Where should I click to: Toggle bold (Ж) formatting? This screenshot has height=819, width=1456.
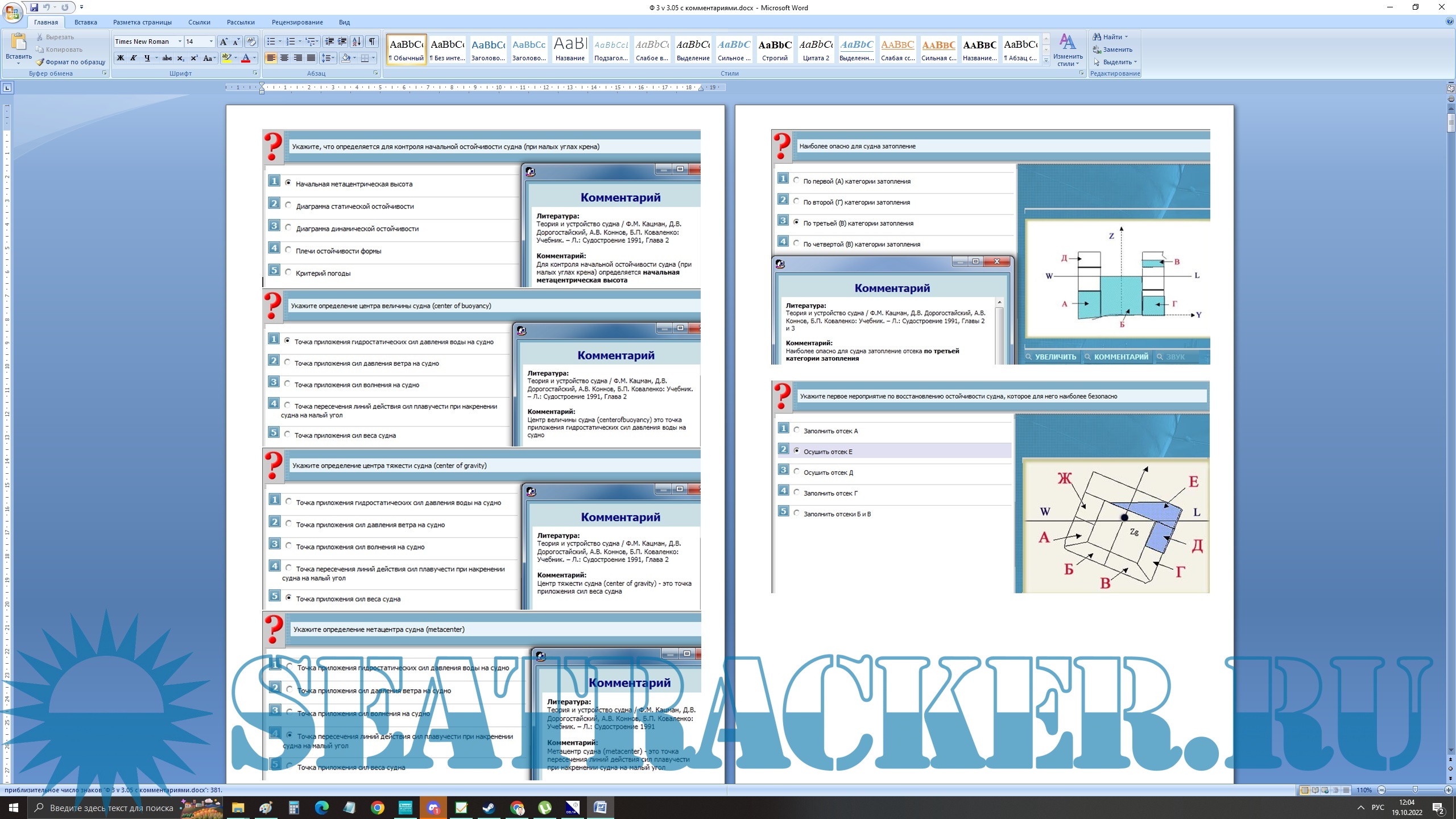click(121, 58)
